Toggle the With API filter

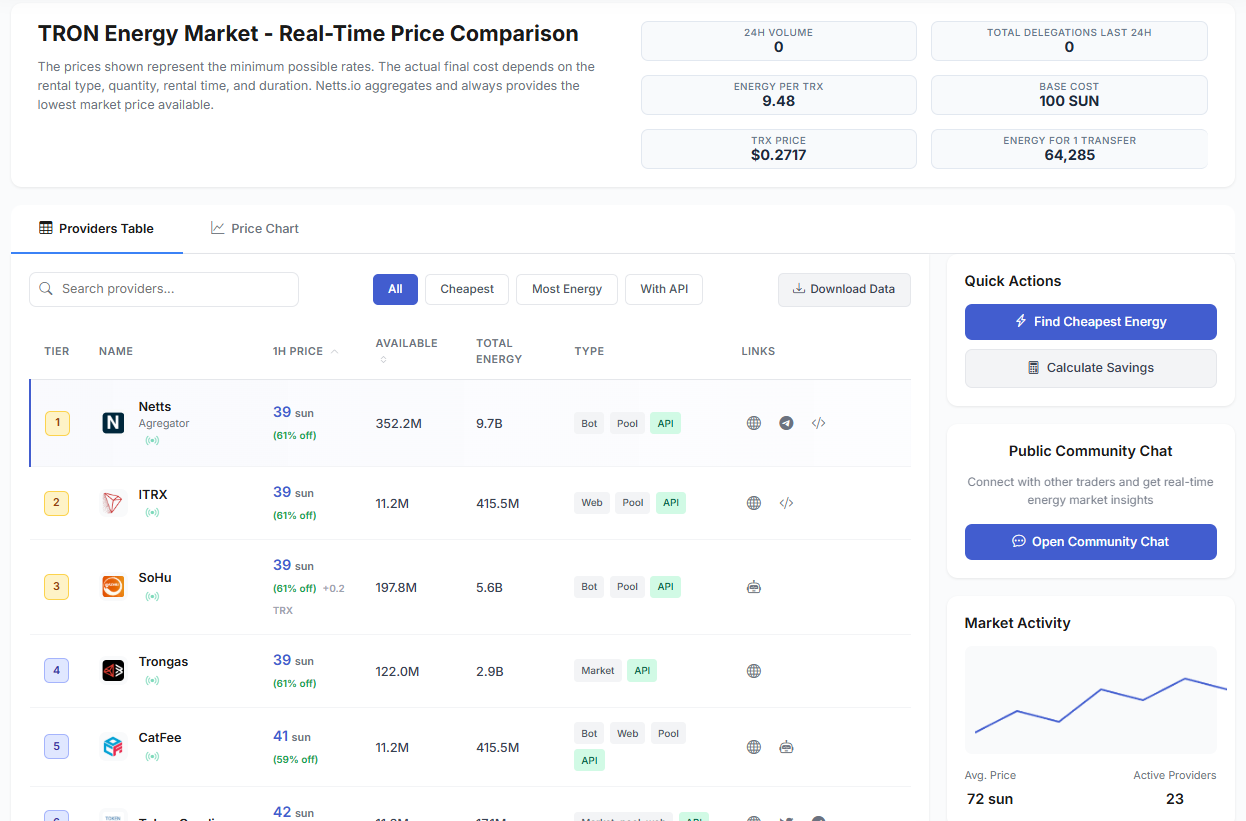pyautogui.click(x=664, y=289)
